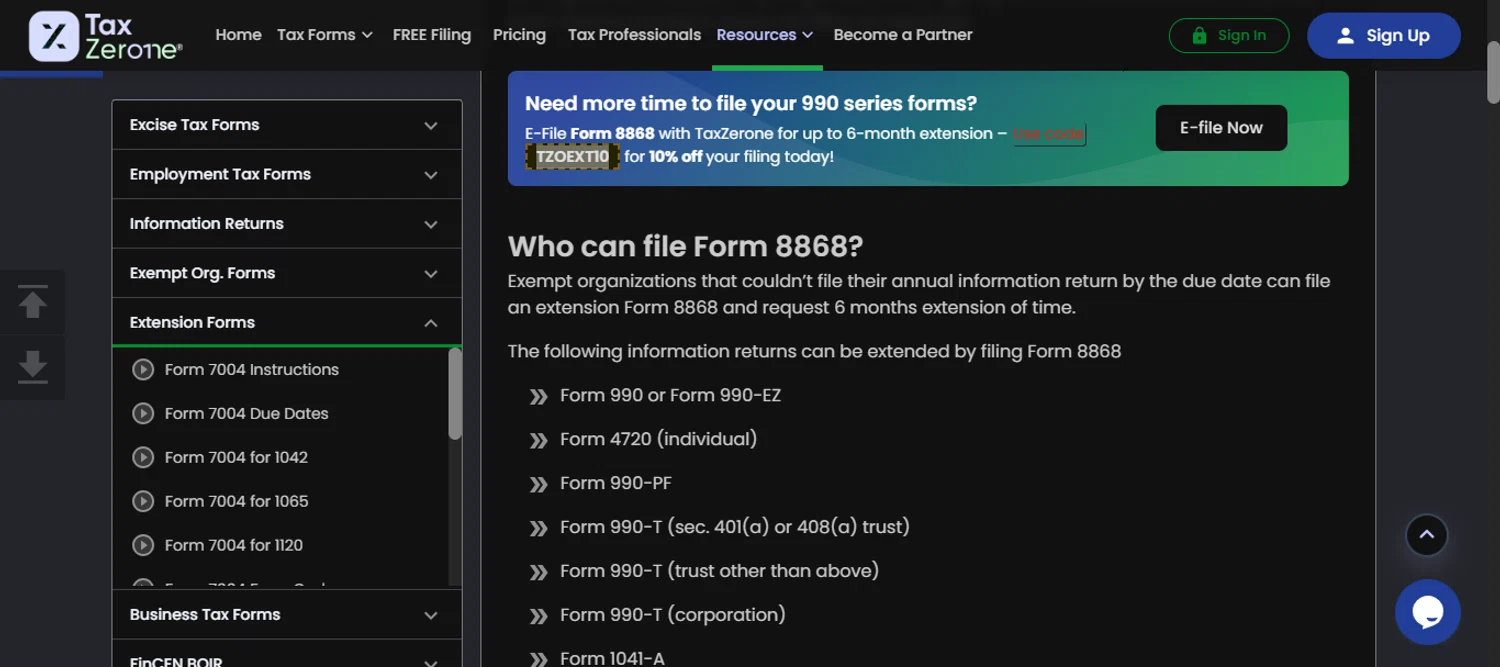Open Form 7004 Due Dates link
Screen dimensions: 1500x667
tap(246, 413)
